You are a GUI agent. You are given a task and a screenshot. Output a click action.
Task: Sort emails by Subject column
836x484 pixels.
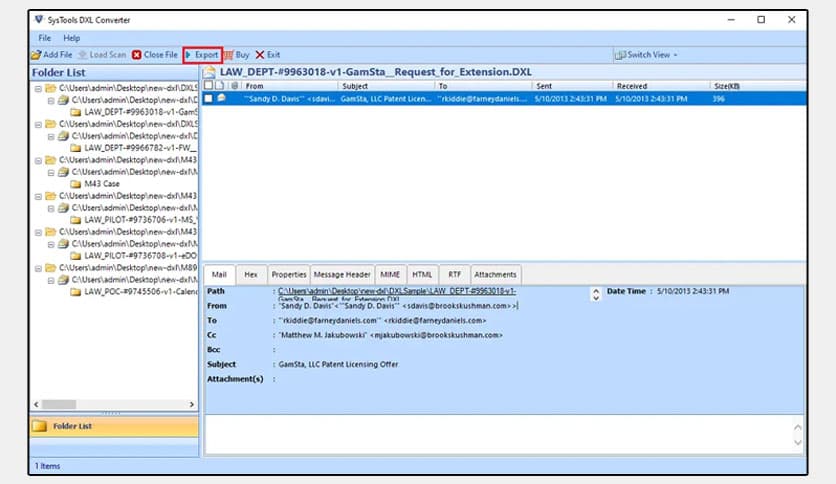[386, 86]
